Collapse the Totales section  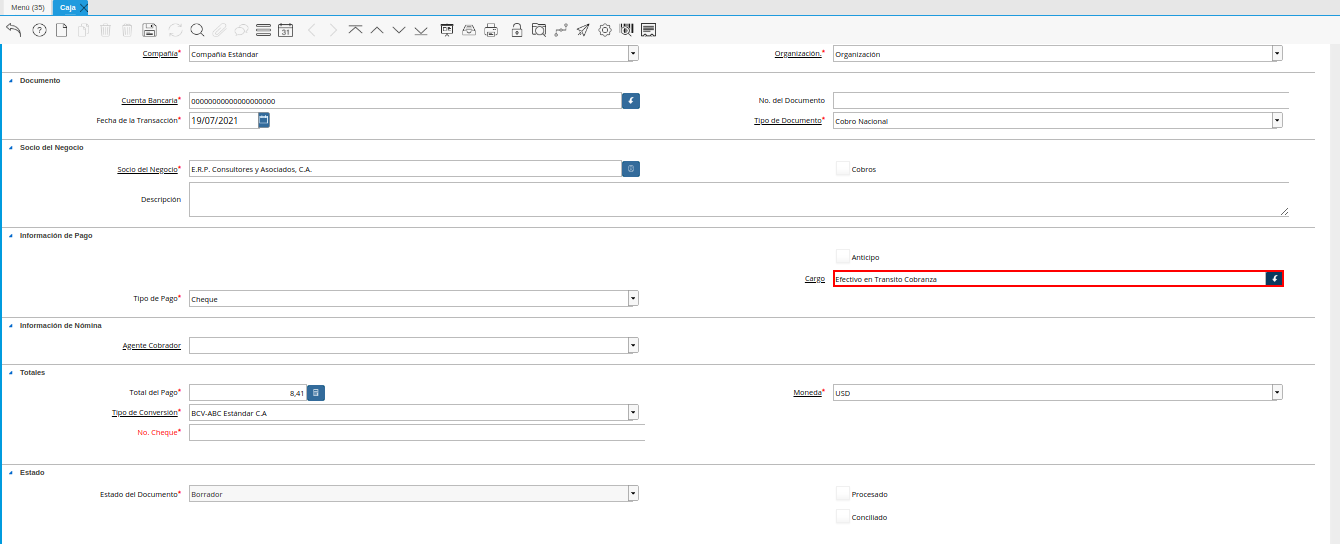(x=11, y=372)
